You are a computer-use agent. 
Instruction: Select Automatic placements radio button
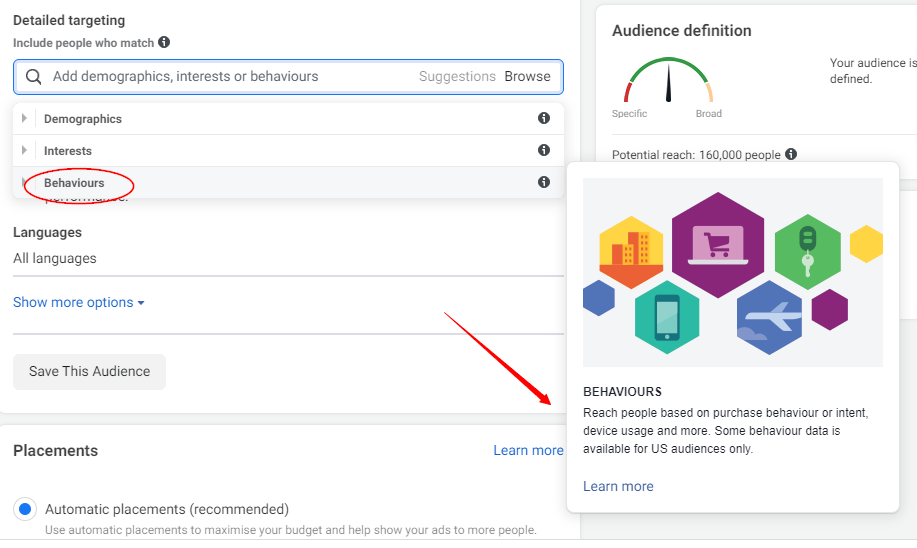click(26, 509)
